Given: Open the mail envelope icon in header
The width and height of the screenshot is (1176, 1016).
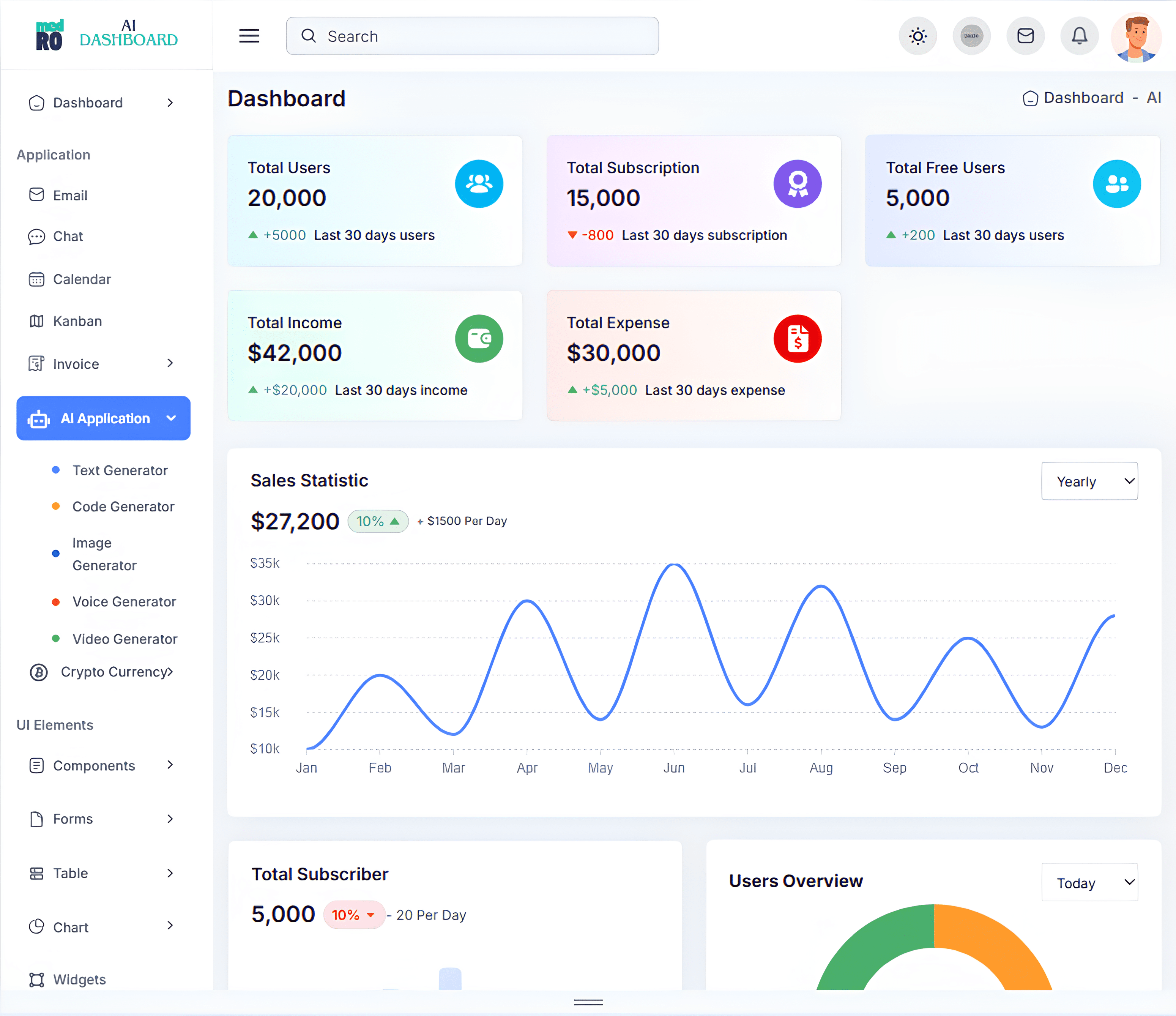Looking at the screenshot, I should tap(1025, 36).
